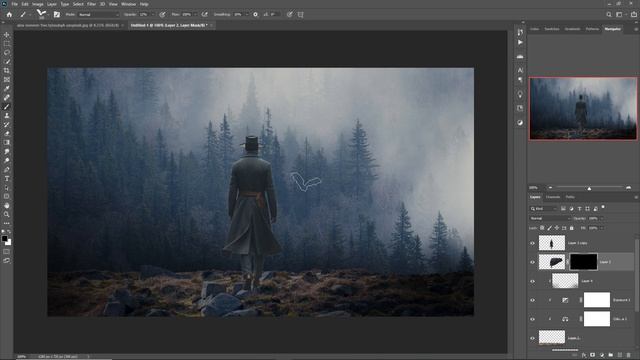Viewport: 640px width, 360px height.
Task: Open the Actions panel play icon
Action: [x=520, y=42]
